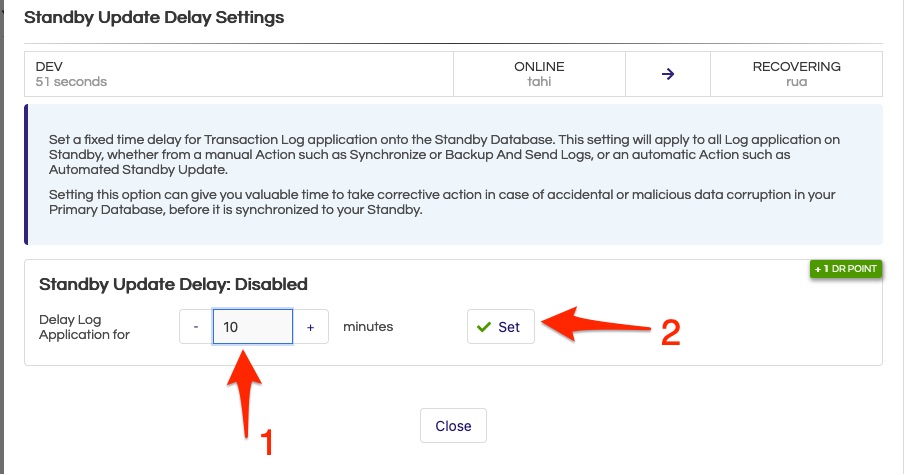Screen dimensions: 909x475
Task: Focus the delay minutes input showing 10
Action: [253, 327]
